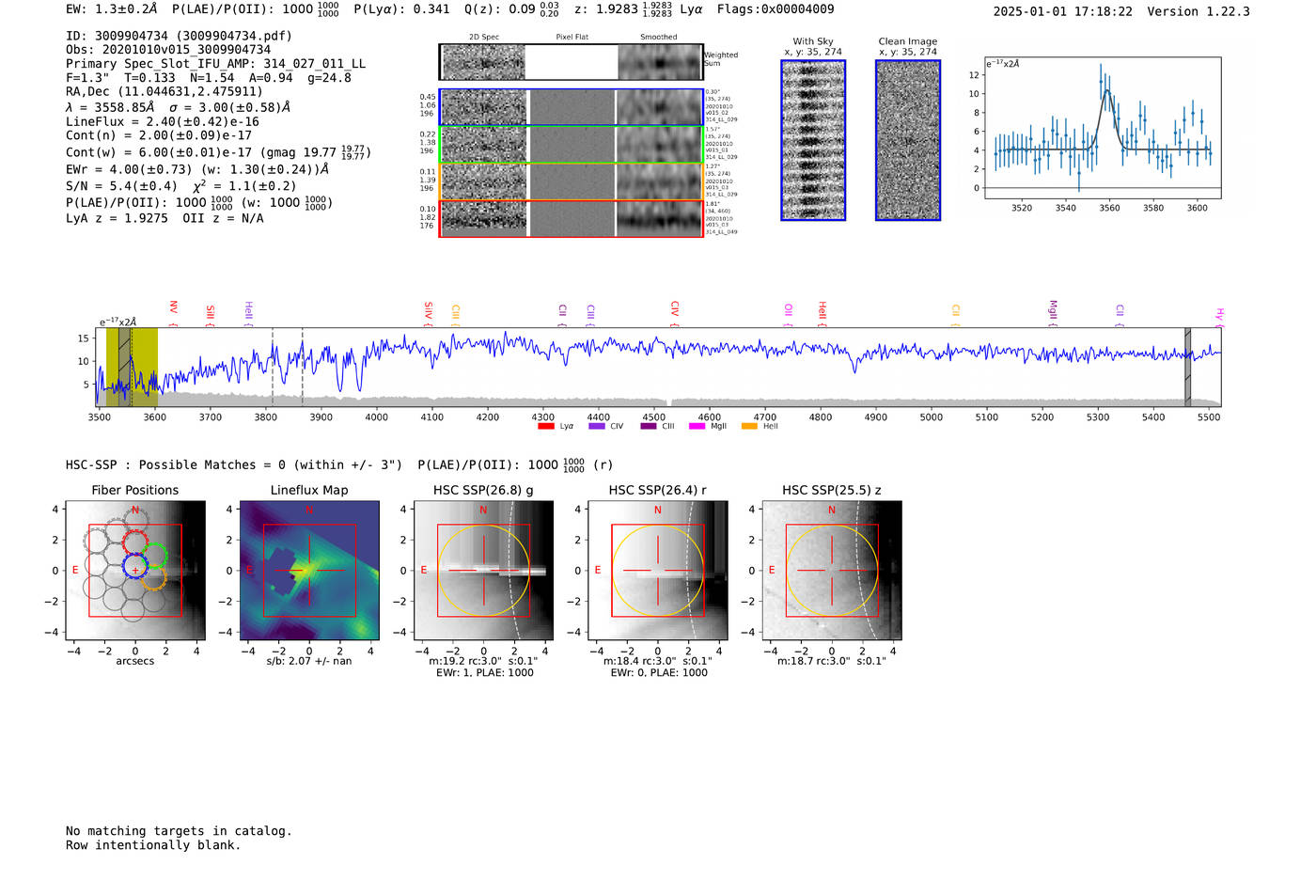
Task: Click the yellow highlighted region in full spectrum
Action: [x=132, y=368]
